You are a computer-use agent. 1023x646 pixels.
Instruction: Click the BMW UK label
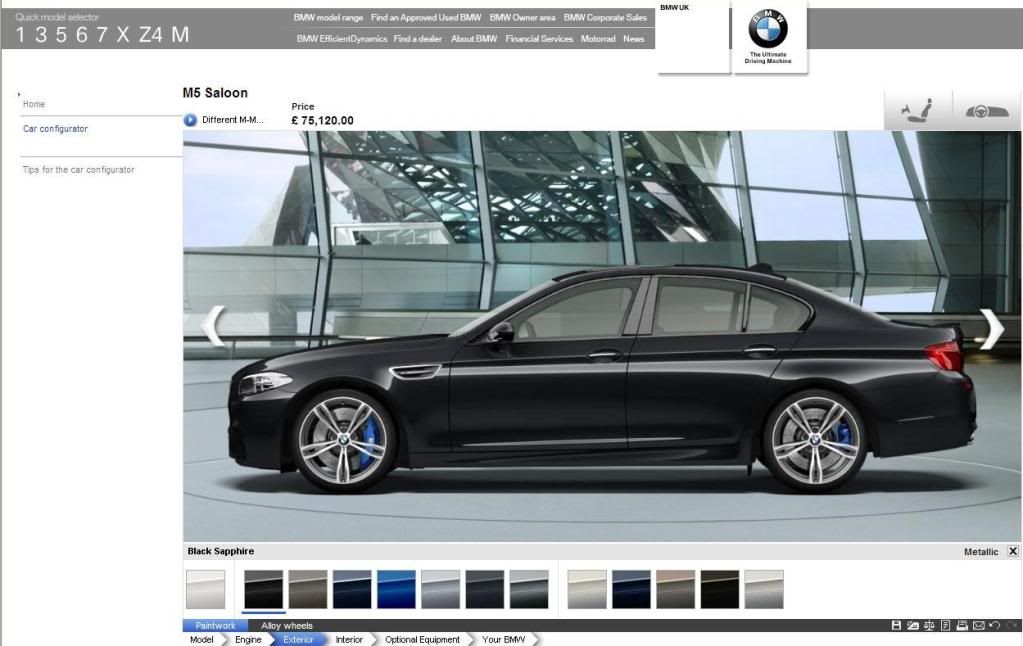675,8
